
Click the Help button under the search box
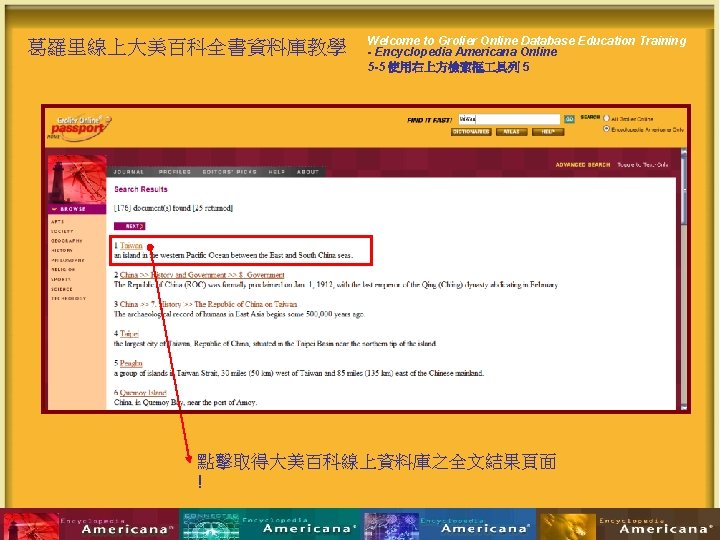(548, 132)
